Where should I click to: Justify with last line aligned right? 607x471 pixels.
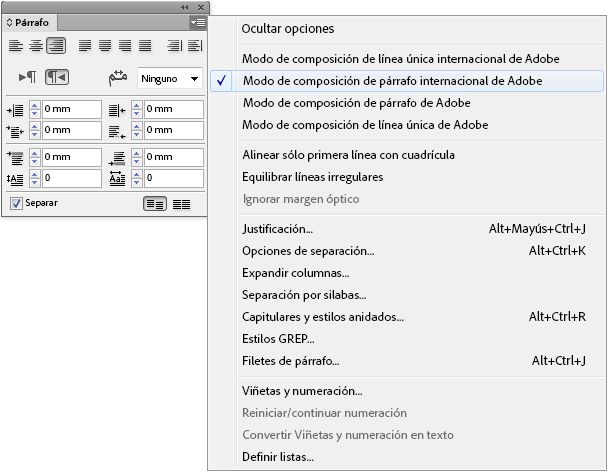pyautogui.click(x=125, y=46)
